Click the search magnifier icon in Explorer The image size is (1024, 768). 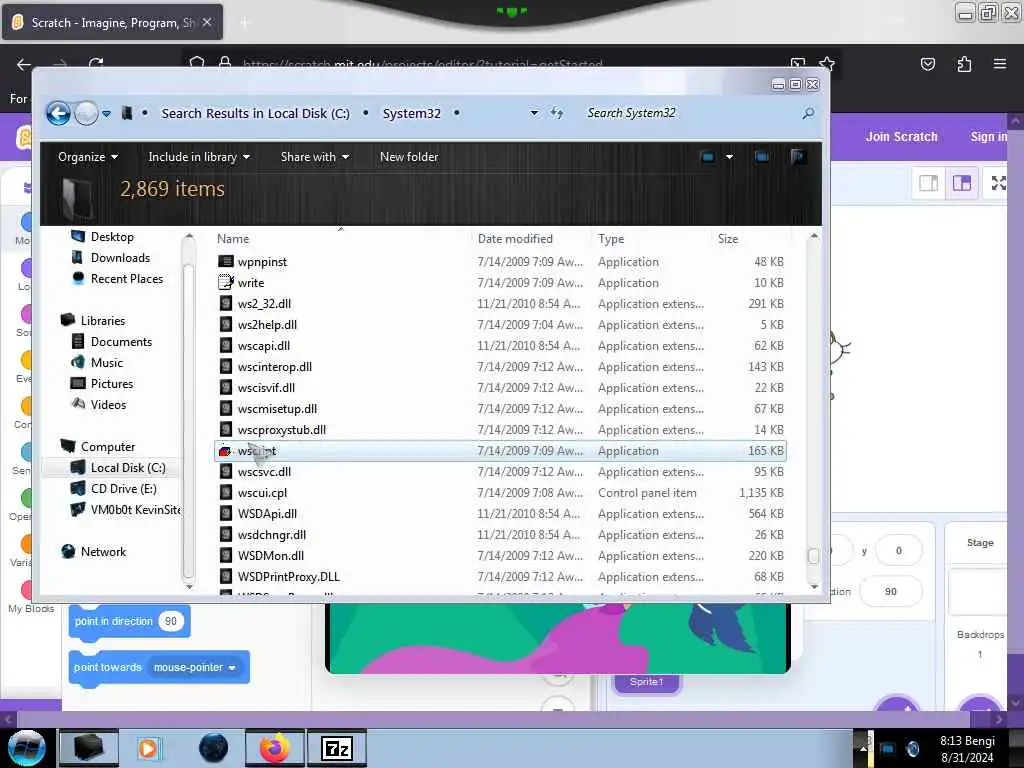[808, 113]
